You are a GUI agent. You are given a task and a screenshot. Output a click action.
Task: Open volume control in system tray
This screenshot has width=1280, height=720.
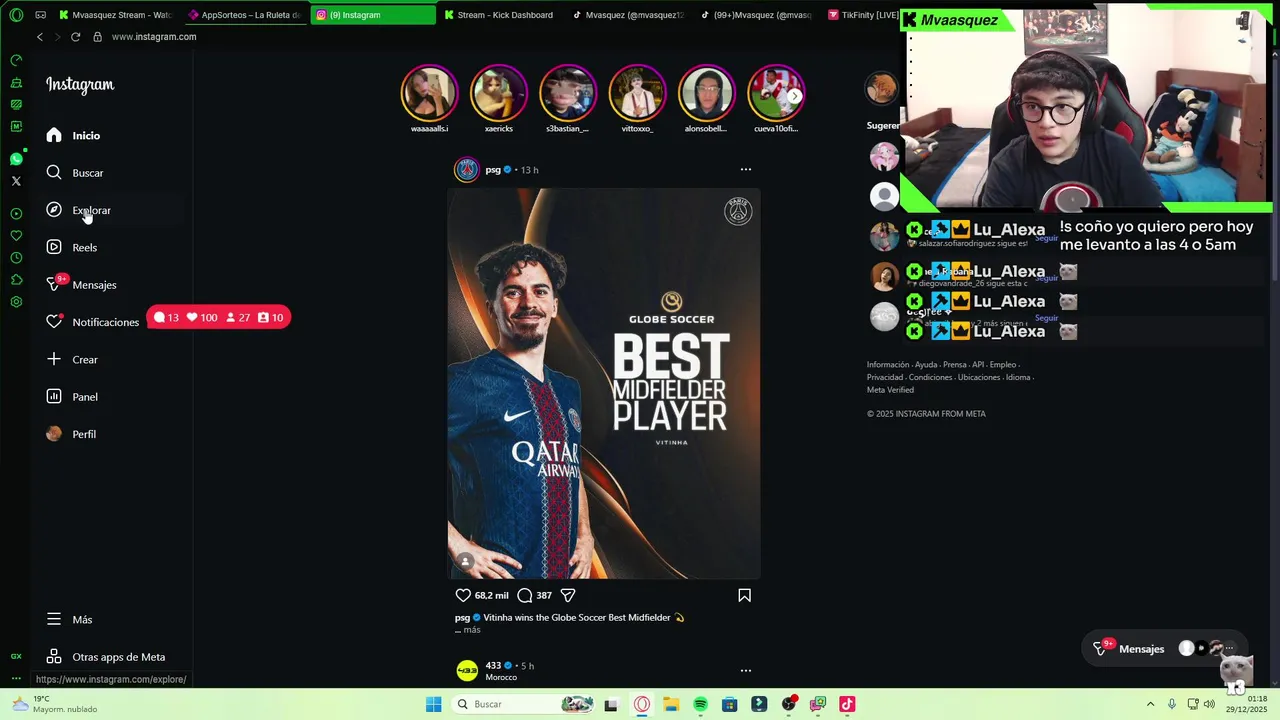tap(1209, 704)
